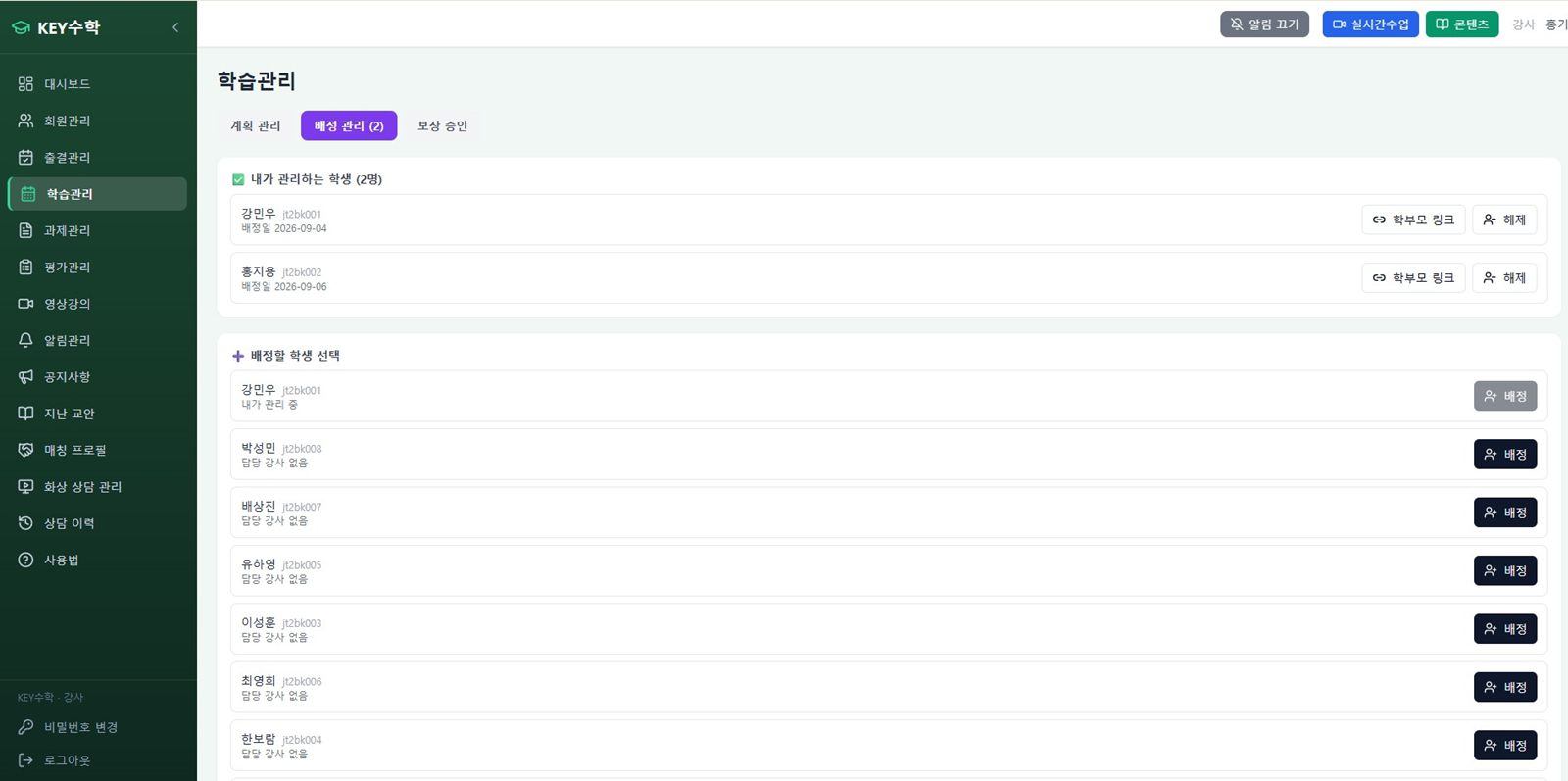Open the 보상 승인 tab
This screenshot has height=781, width=1568.
click(x=442, y=125)
